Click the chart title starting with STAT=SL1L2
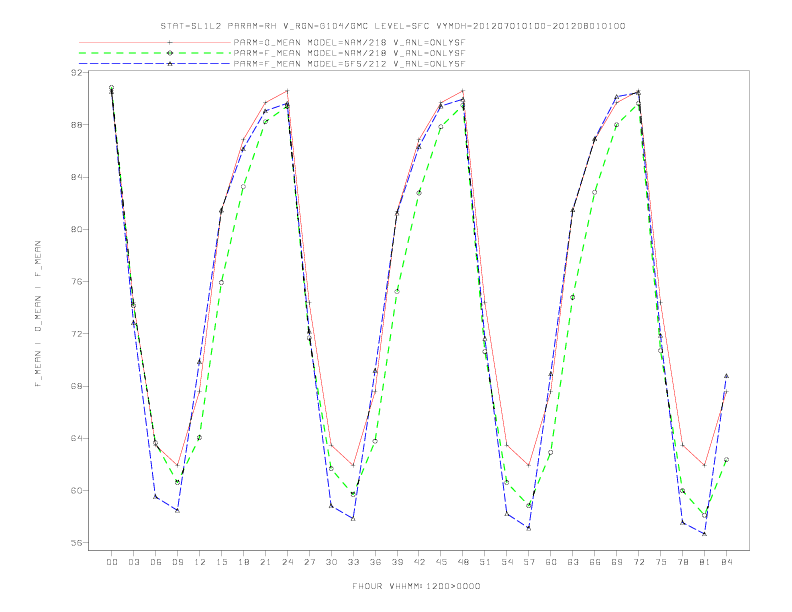 coord(393,26)
